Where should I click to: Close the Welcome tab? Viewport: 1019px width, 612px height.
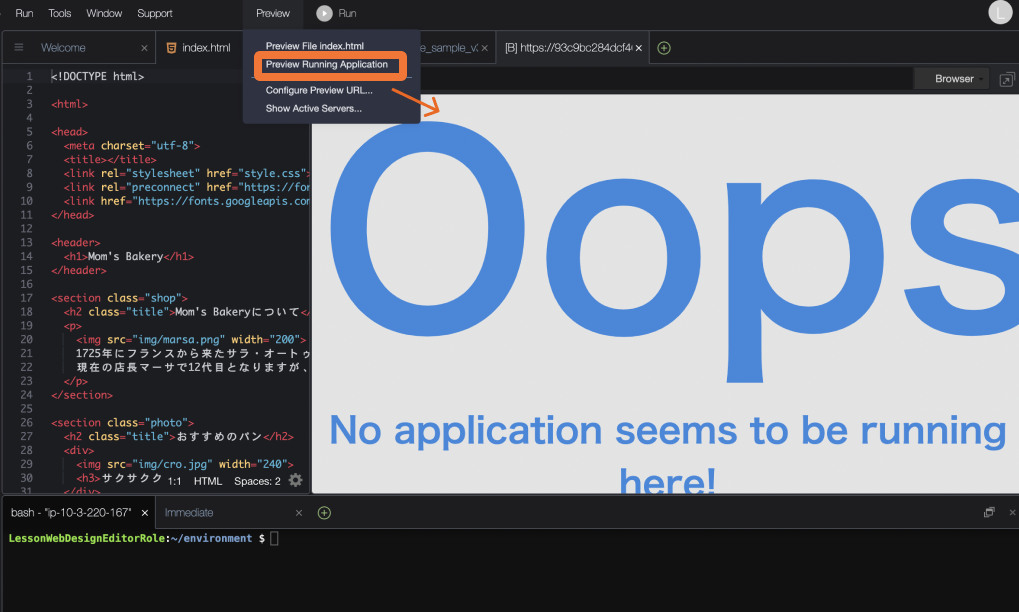tap(144, 48)
